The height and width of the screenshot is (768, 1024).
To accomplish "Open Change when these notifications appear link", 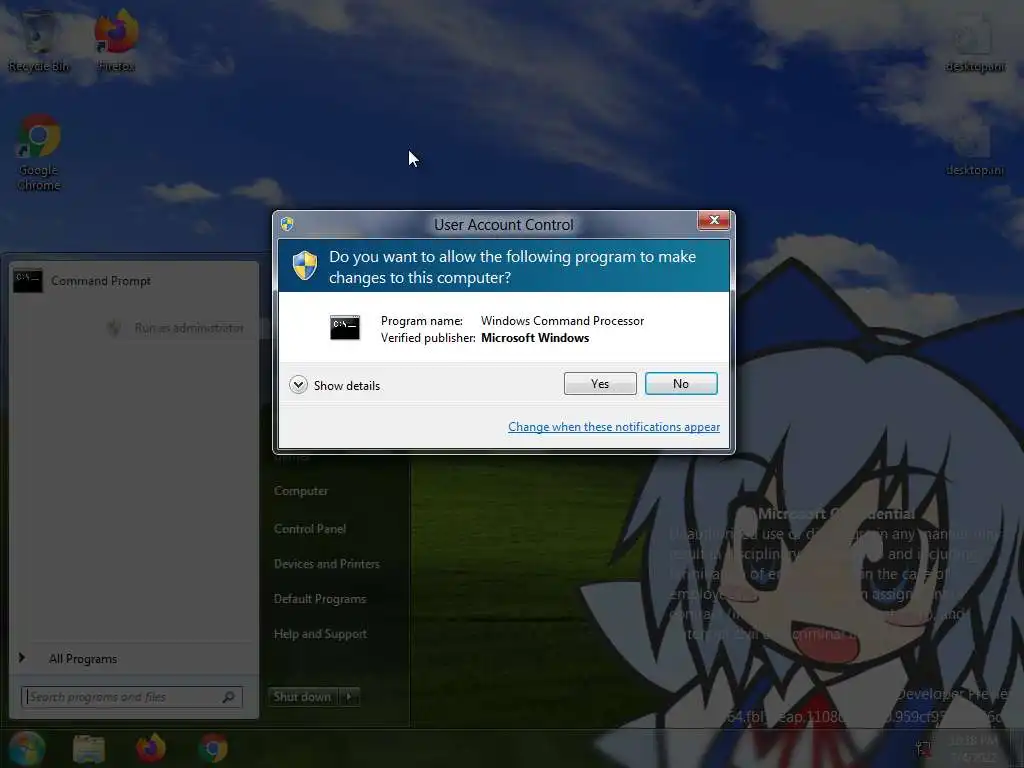I will [x=614, y=427].
